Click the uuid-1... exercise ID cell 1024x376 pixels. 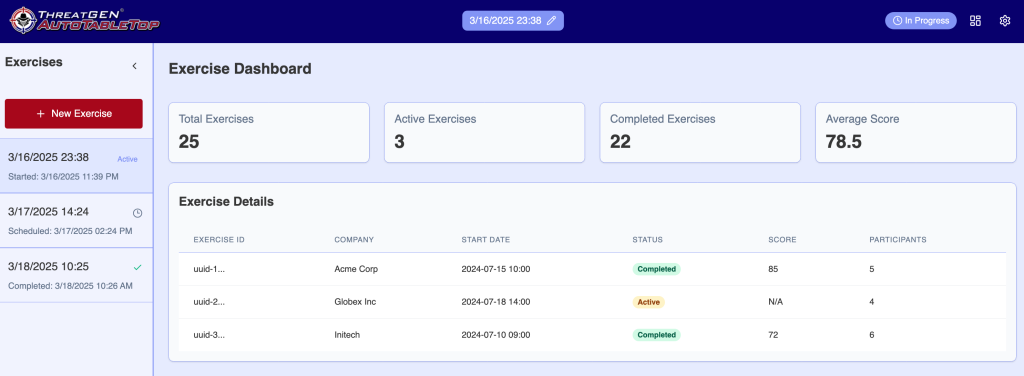[209, 269]
